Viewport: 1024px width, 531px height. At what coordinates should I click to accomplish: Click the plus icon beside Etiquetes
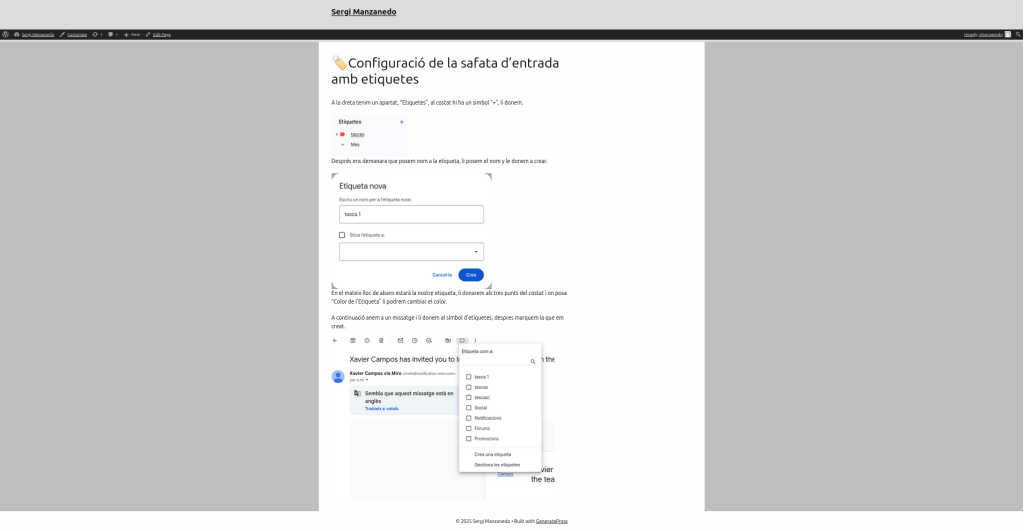point(402,122)
